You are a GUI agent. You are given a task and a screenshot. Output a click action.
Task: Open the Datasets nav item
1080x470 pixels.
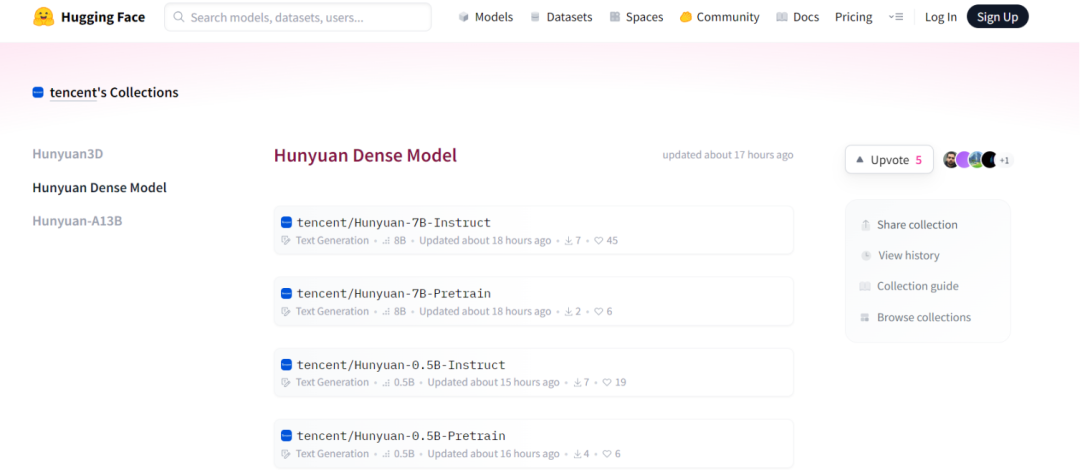click(561, 17)
